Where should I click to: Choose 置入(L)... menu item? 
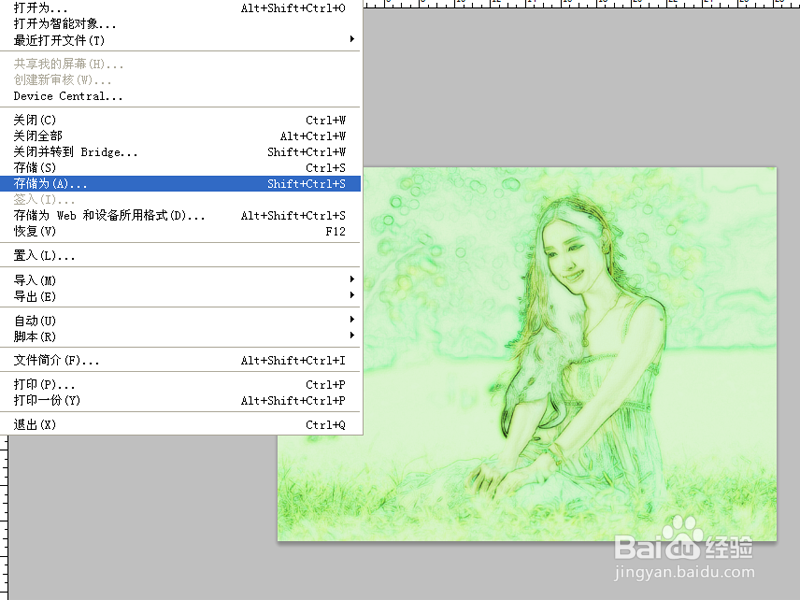tap(180, 255)
